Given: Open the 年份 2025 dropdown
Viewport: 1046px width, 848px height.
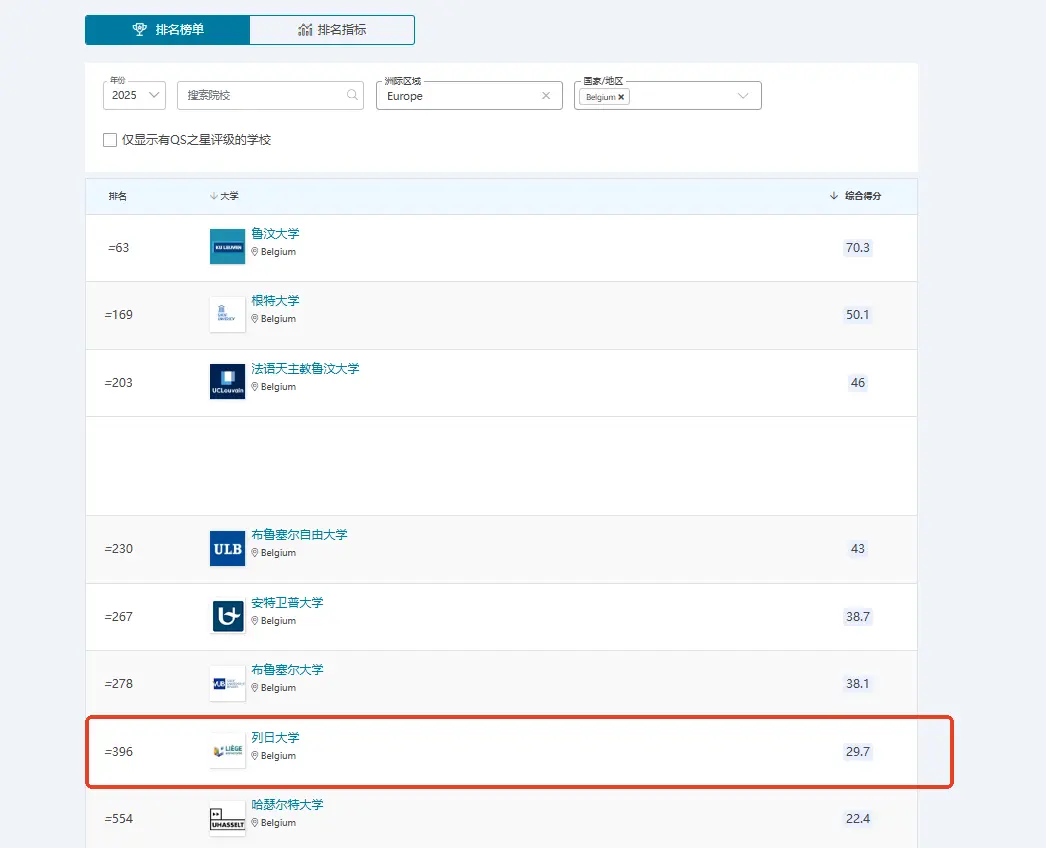Looking at the screenshot, I should click(135, 95).
